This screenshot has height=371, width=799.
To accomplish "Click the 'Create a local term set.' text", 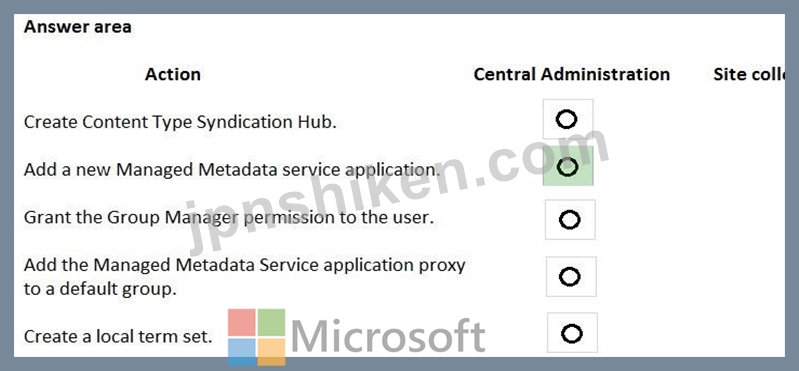I will tap(118, 336).
